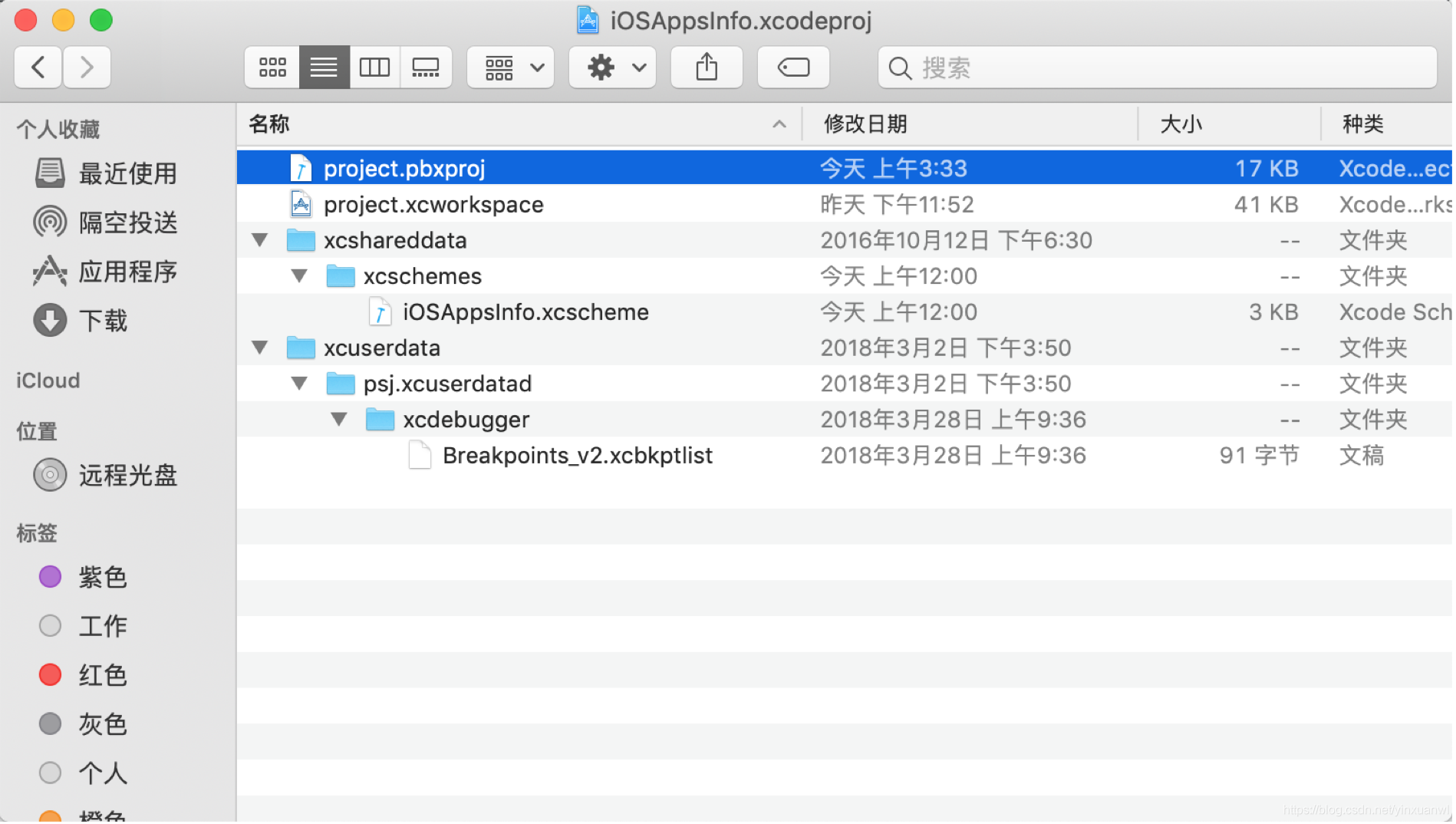Click the iCloud sidebar heading

pyautogui.click(x=48, y=381)
